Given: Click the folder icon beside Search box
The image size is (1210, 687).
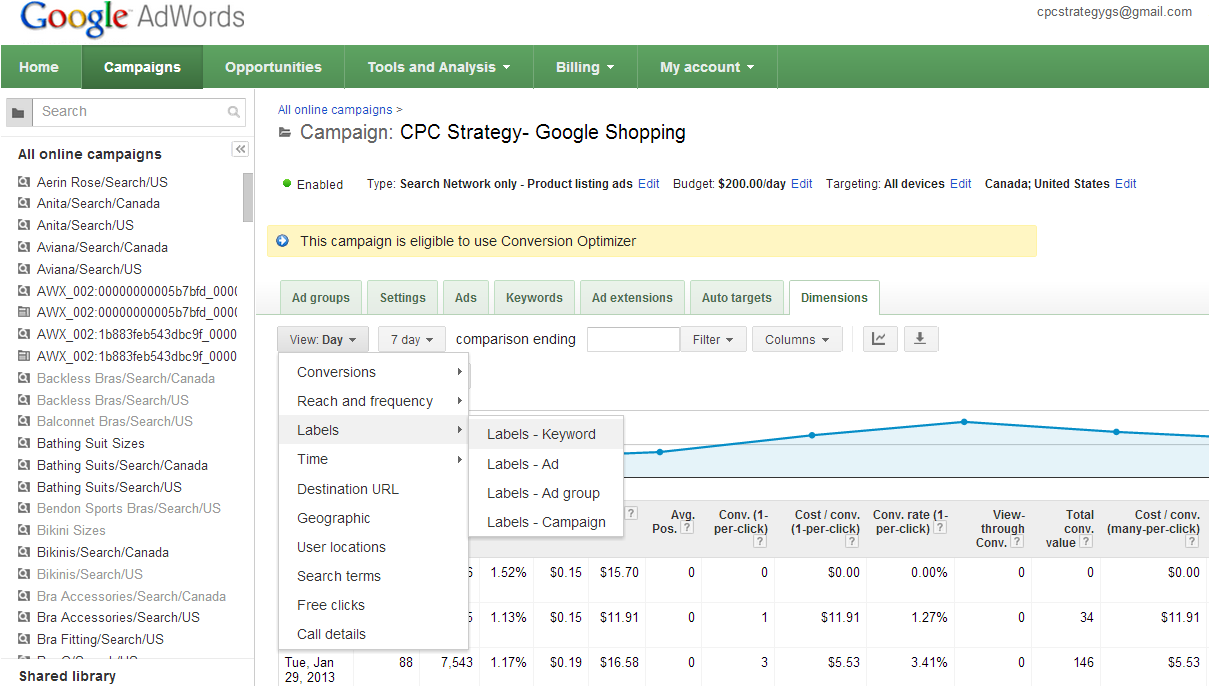Looking at the screenshot, I should tap(19, 112).
